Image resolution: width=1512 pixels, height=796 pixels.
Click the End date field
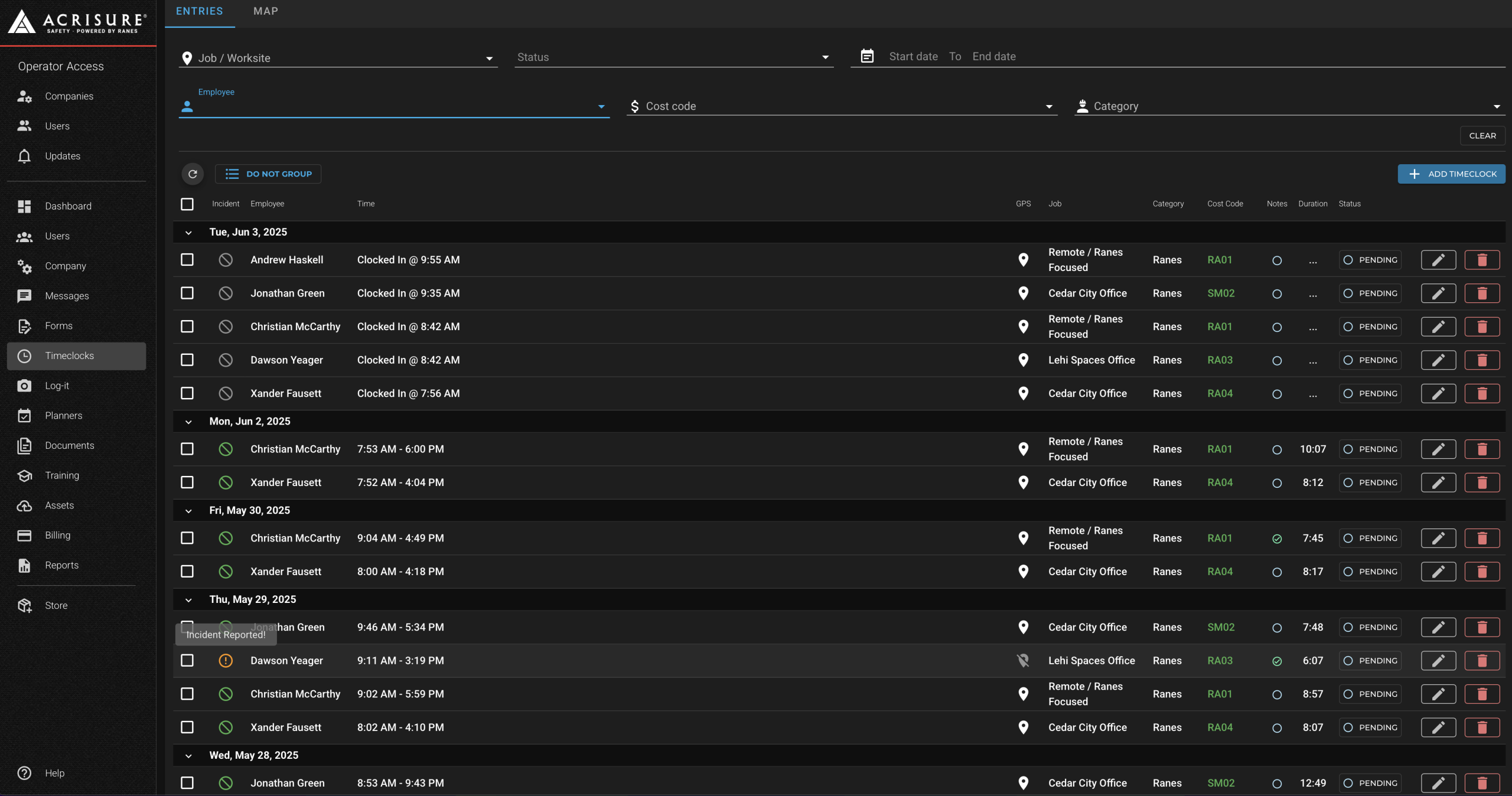994,57
